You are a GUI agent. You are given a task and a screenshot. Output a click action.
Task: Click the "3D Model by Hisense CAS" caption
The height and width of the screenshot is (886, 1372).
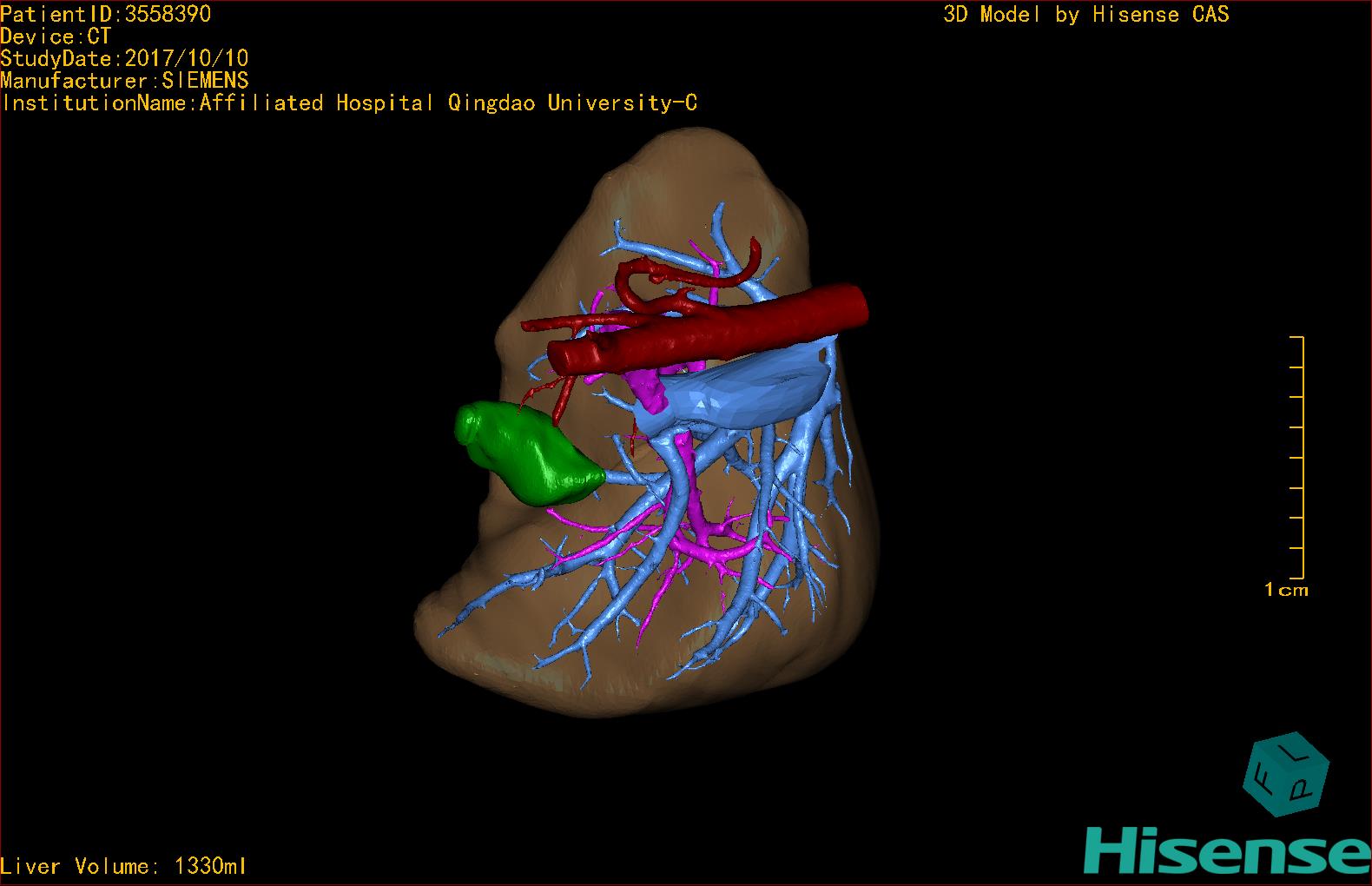click(1086, 15)
